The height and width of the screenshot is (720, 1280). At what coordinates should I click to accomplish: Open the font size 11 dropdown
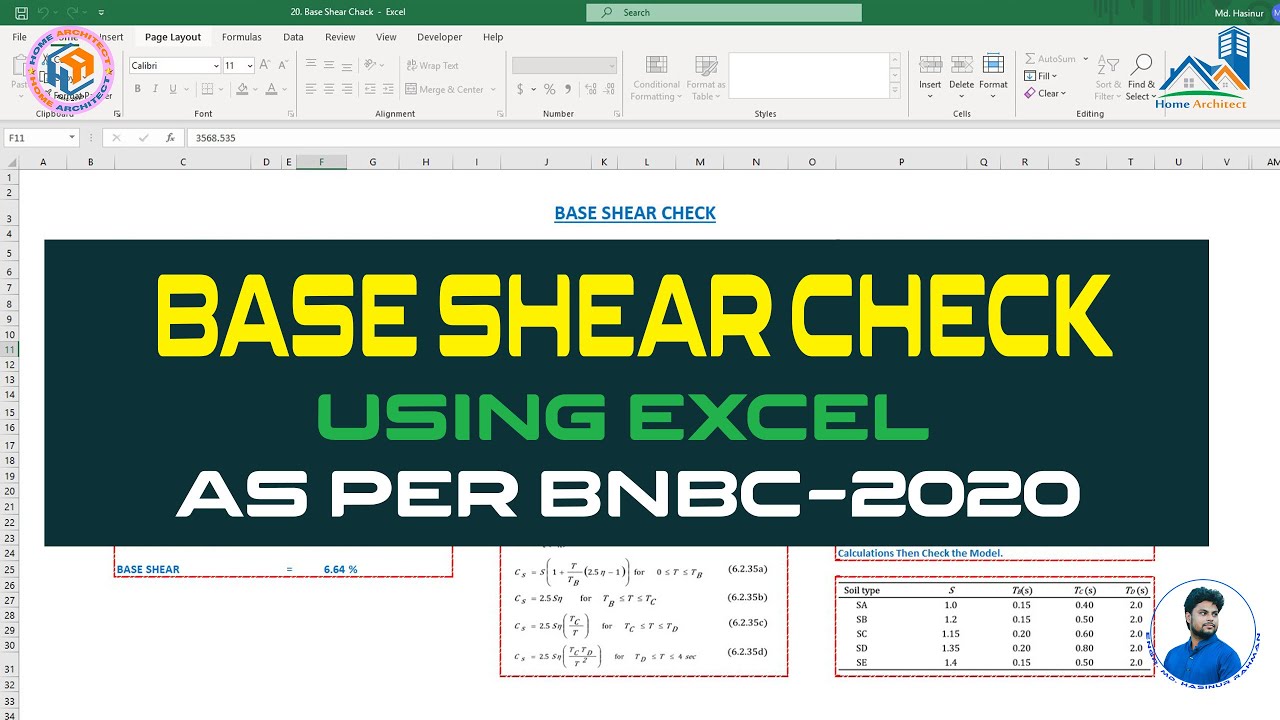coord(249,66)
